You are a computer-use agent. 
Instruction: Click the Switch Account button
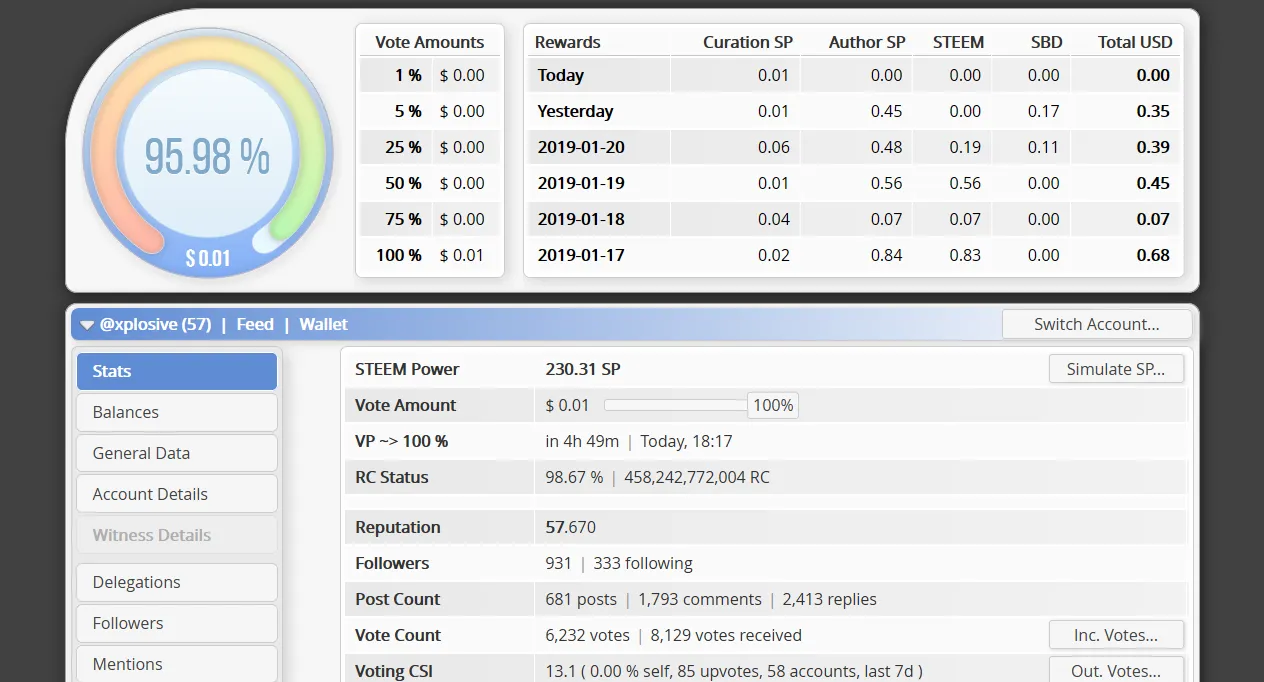[x=1097, y=324]
